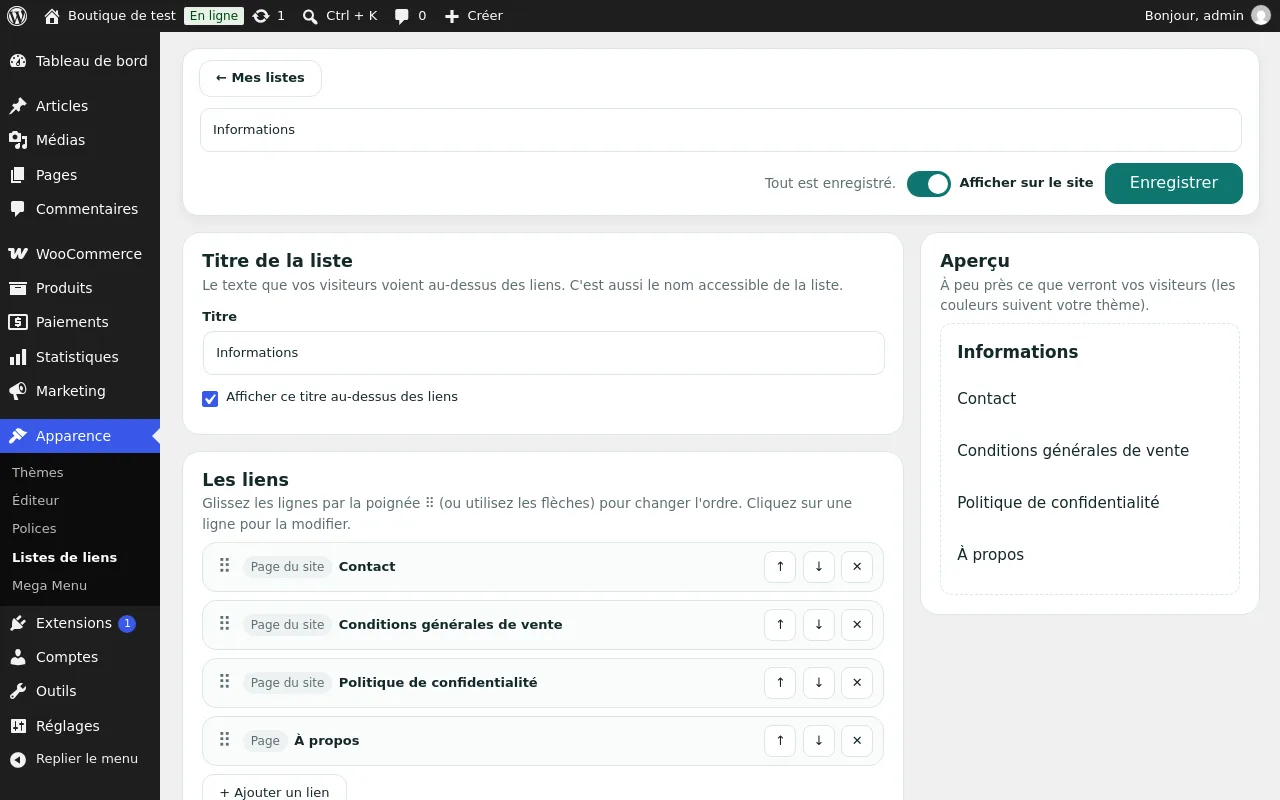Click Contact in the Aperçu preview
The image size is (1280, 800).
pyautogui.click(x=986, y=398)
